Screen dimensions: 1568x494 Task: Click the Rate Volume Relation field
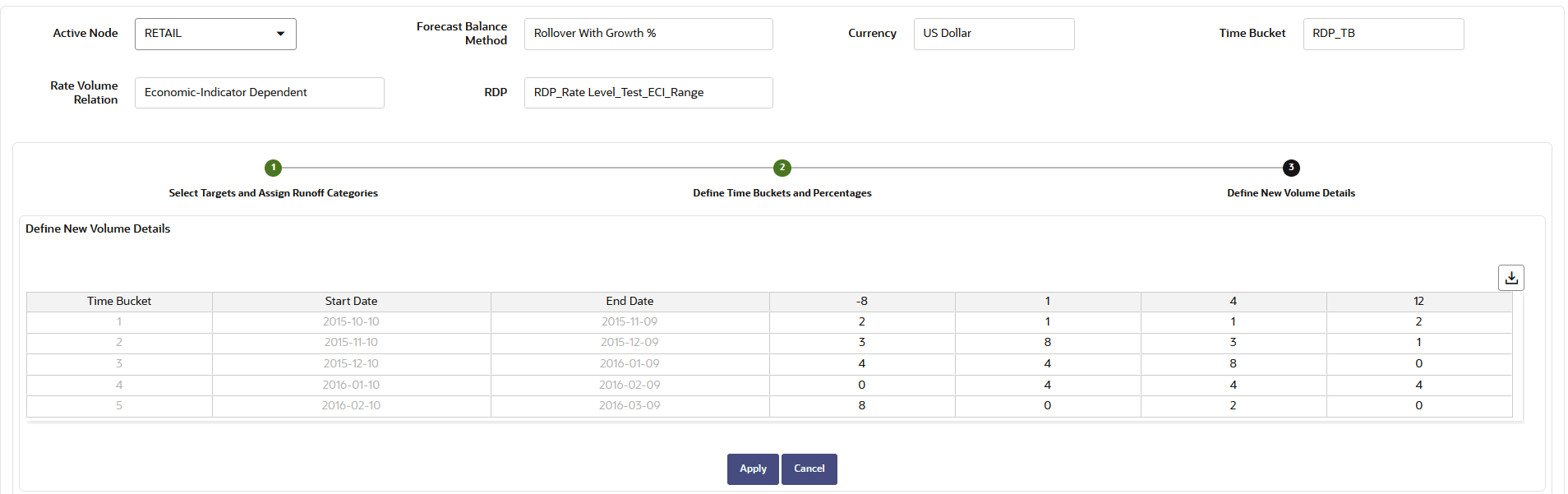pos(259,93)
